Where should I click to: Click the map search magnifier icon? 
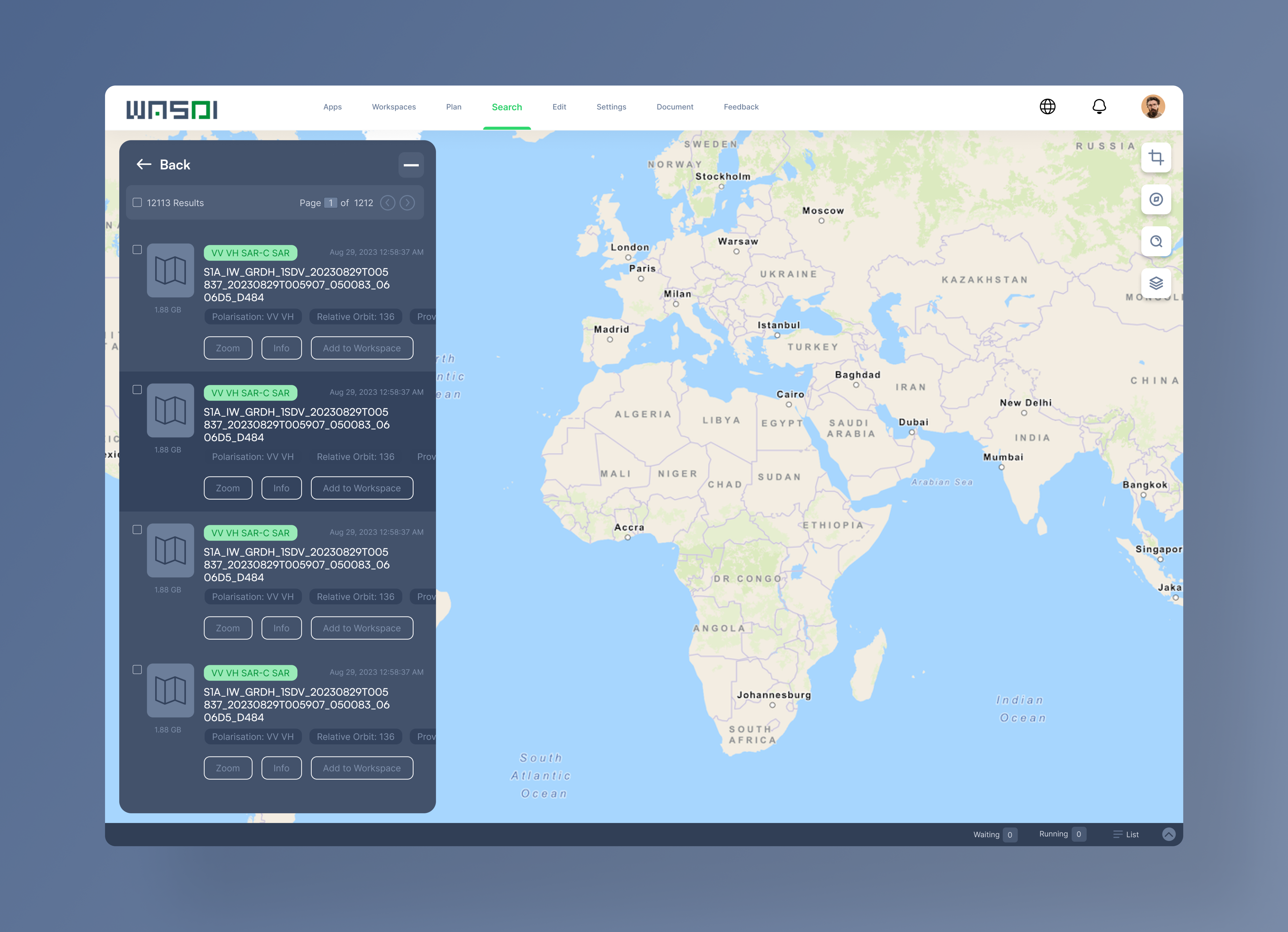point(1156,241)
